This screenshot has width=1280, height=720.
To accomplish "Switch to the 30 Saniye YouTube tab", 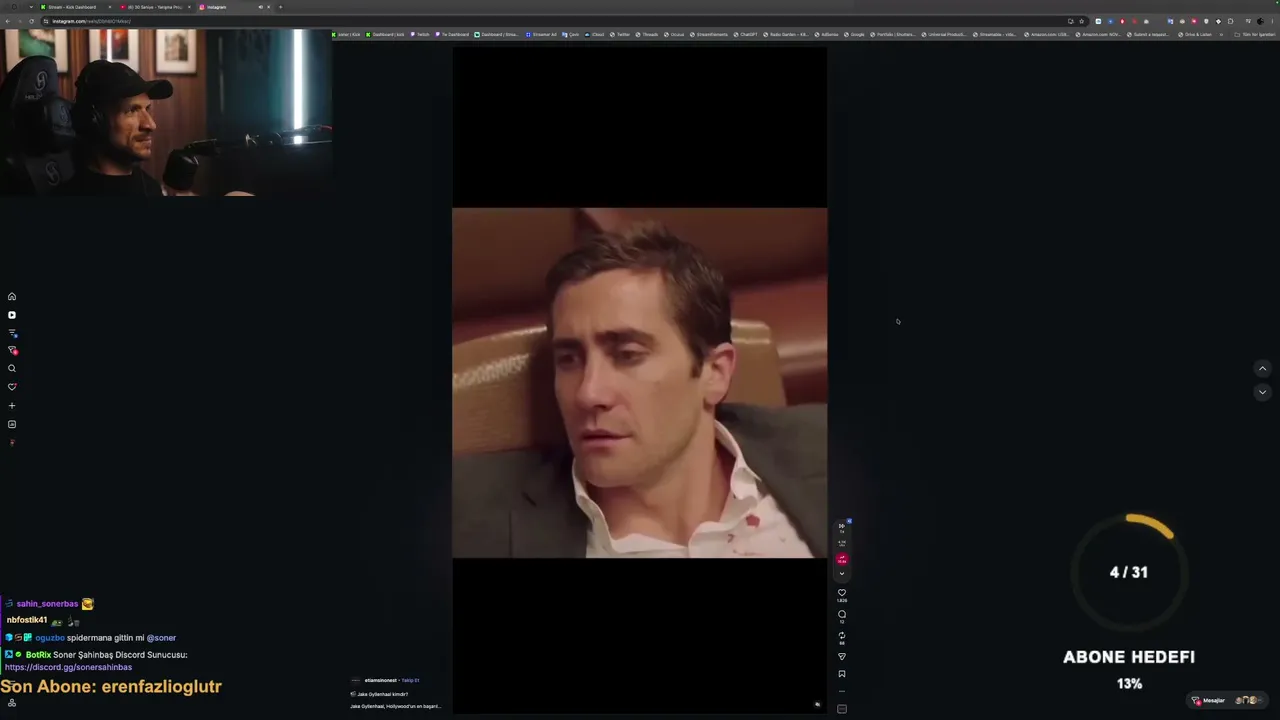I will click(x=155, y=7).
